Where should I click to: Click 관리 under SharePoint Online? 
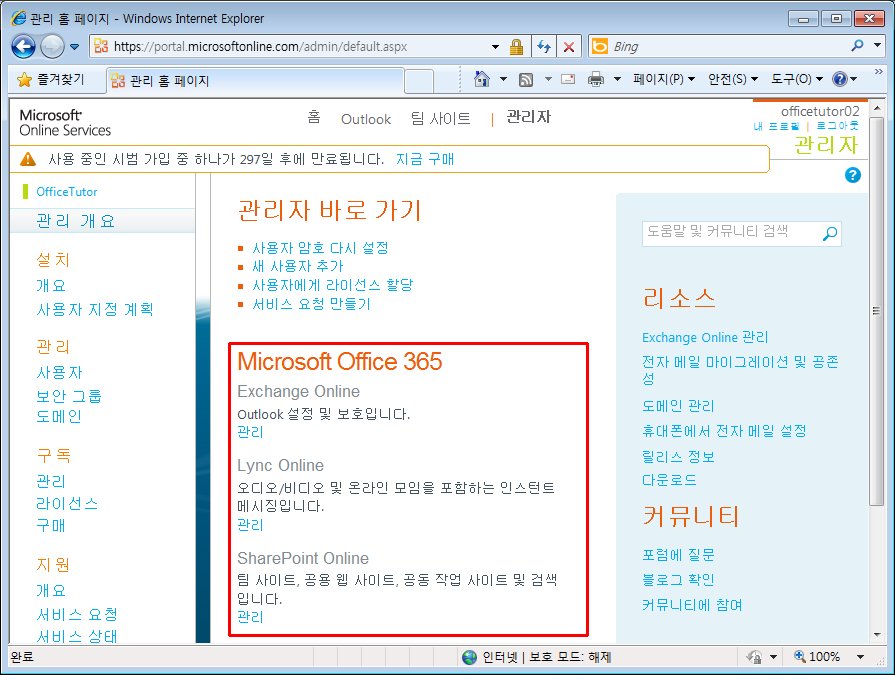(250, 617)
